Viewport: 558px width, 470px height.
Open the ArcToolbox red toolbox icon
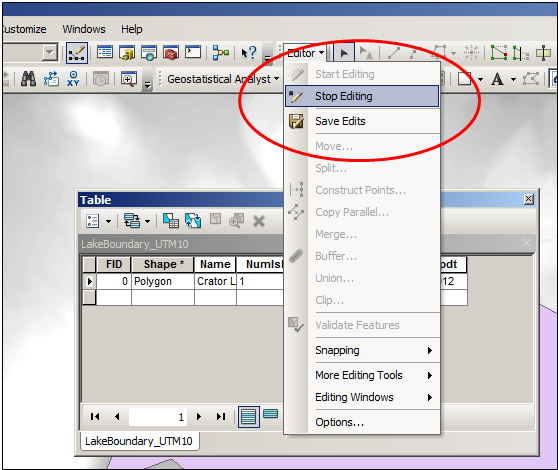point(170,53)
